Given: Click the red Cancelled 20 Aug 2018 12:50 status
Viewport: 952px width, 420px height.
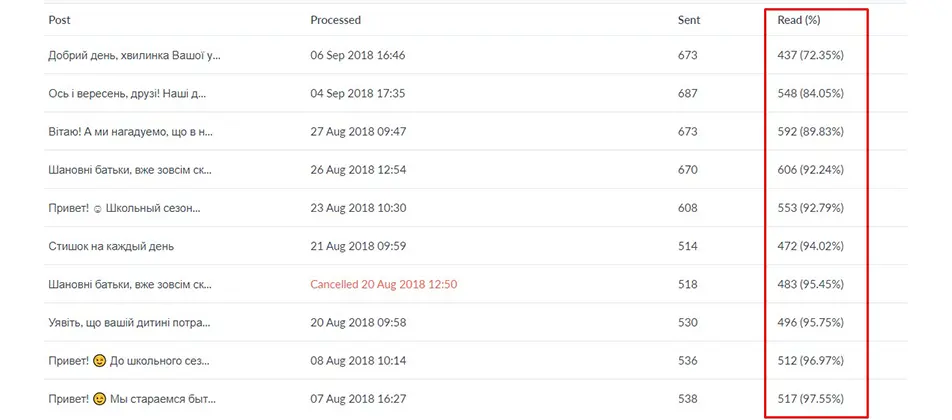Looking at the screenshot, I should (x=383, y=285).
